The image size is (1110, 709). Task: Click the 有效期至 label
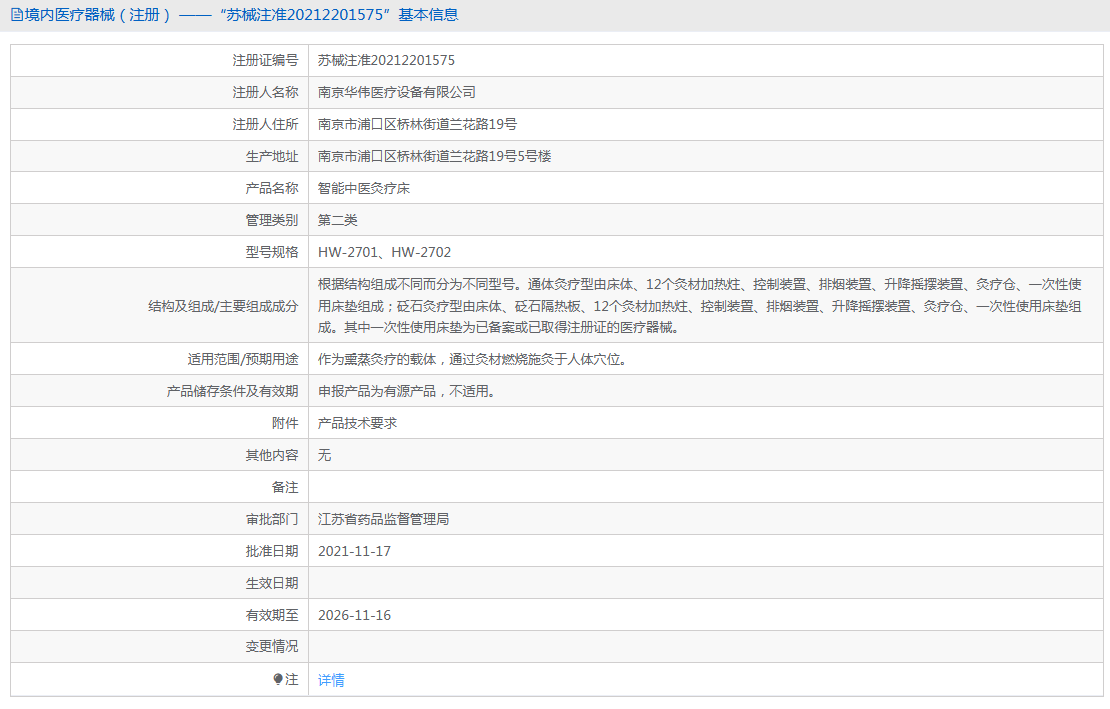pos(272,615)
